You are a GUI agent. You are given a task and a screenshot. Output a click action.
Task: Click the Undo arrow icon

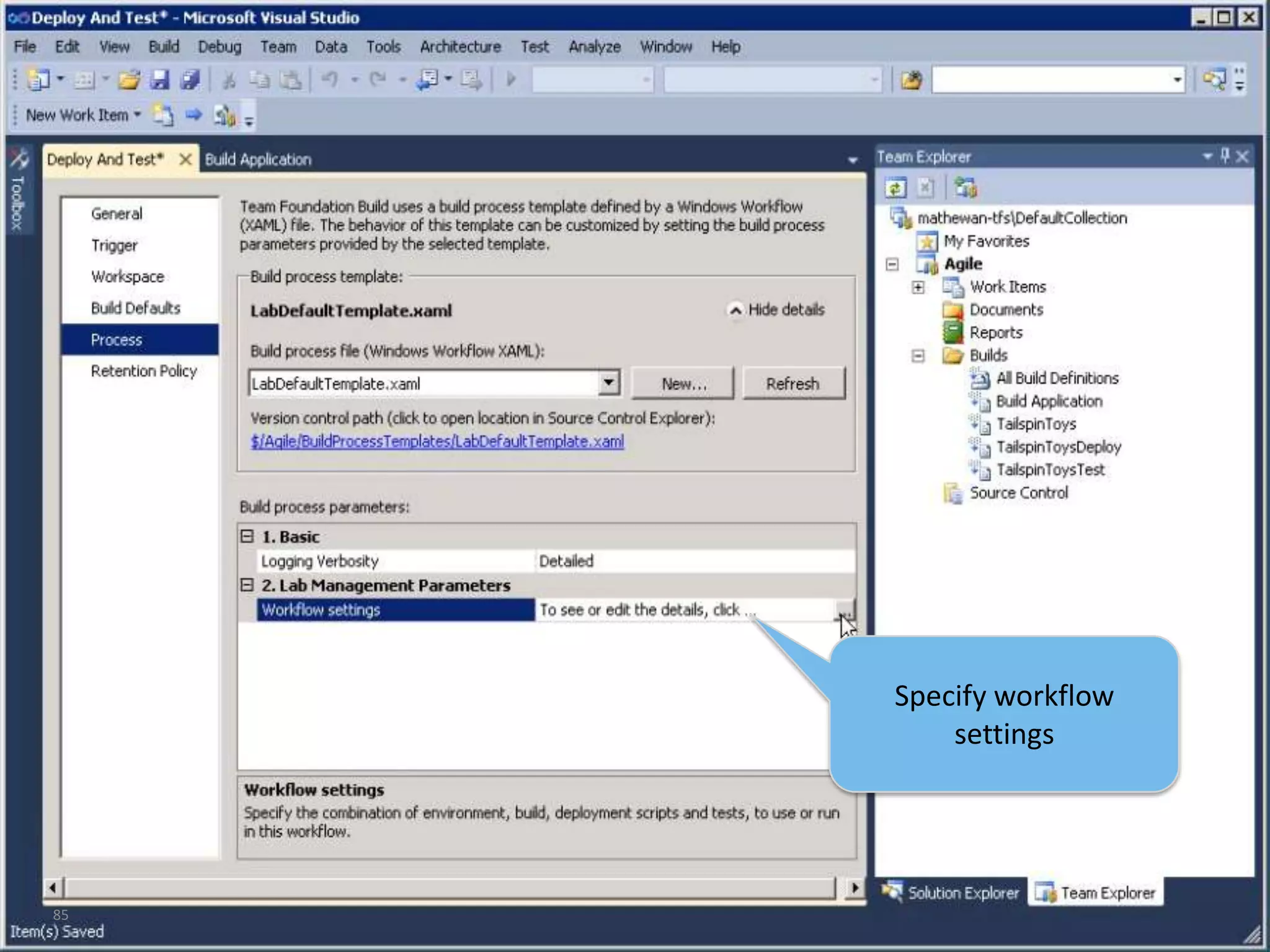point(330,79)
